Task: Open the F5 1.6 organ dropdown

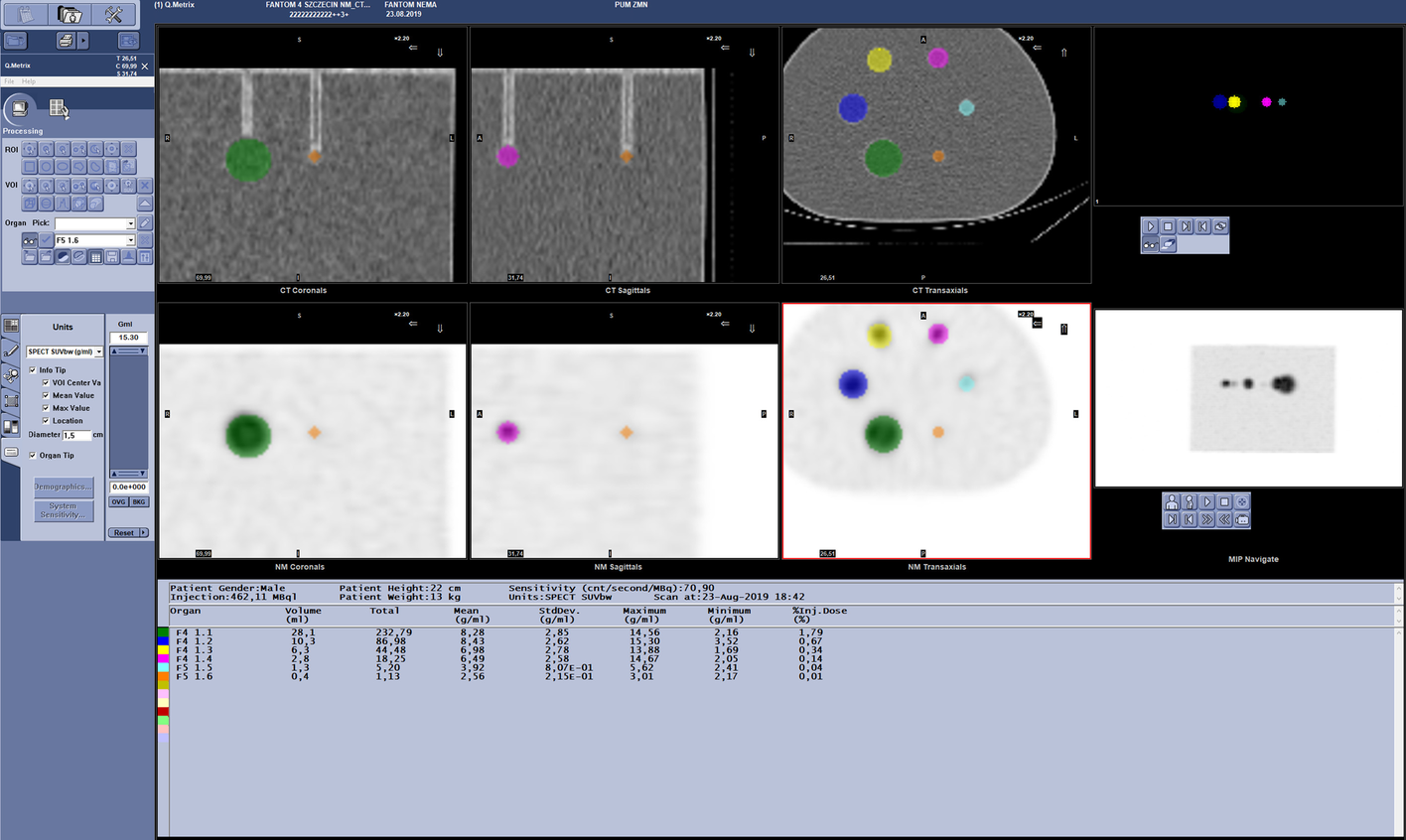Action: tap(130, 240)
